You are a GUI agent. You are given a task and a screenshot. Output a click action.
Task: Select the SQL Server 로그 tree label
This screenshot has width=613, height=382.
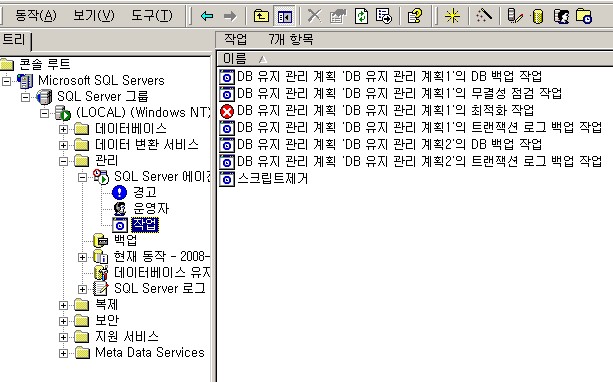point(160,289)
